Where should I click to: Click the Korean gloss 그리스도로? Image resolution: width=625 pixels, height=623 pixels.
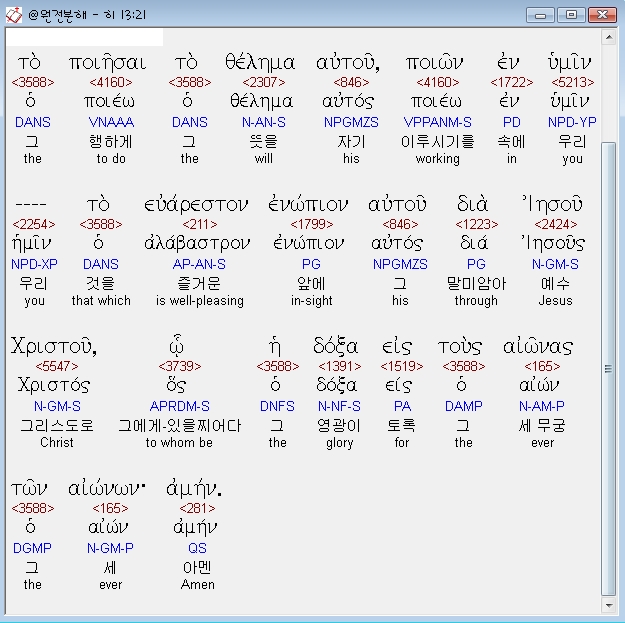click(x=57, y=425)
